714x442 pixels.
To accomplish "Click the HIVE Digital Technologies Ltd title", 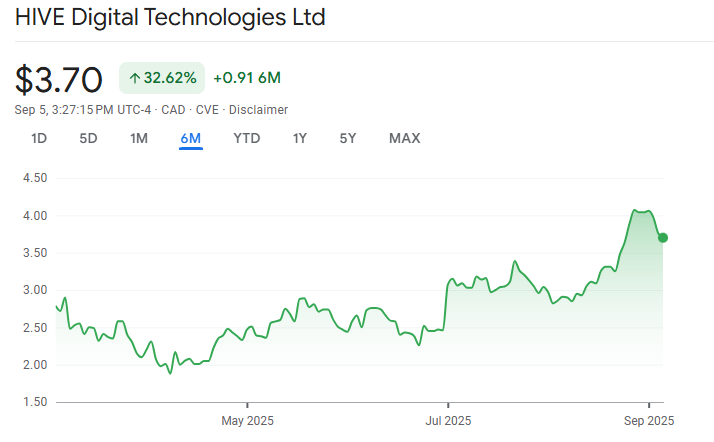I will [170, 18].
